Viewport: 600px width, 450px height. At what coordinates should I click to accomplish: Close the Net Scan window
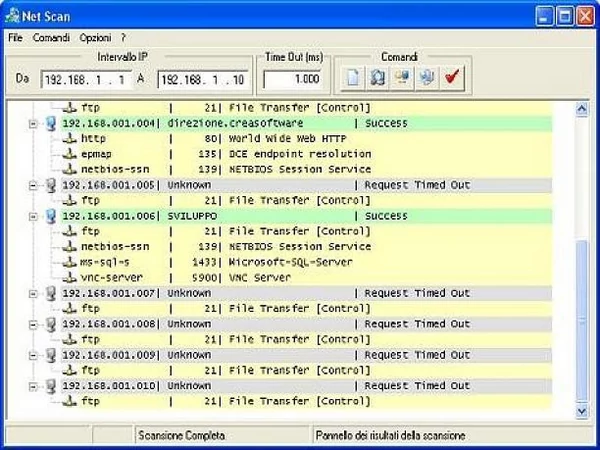point(585,16)
